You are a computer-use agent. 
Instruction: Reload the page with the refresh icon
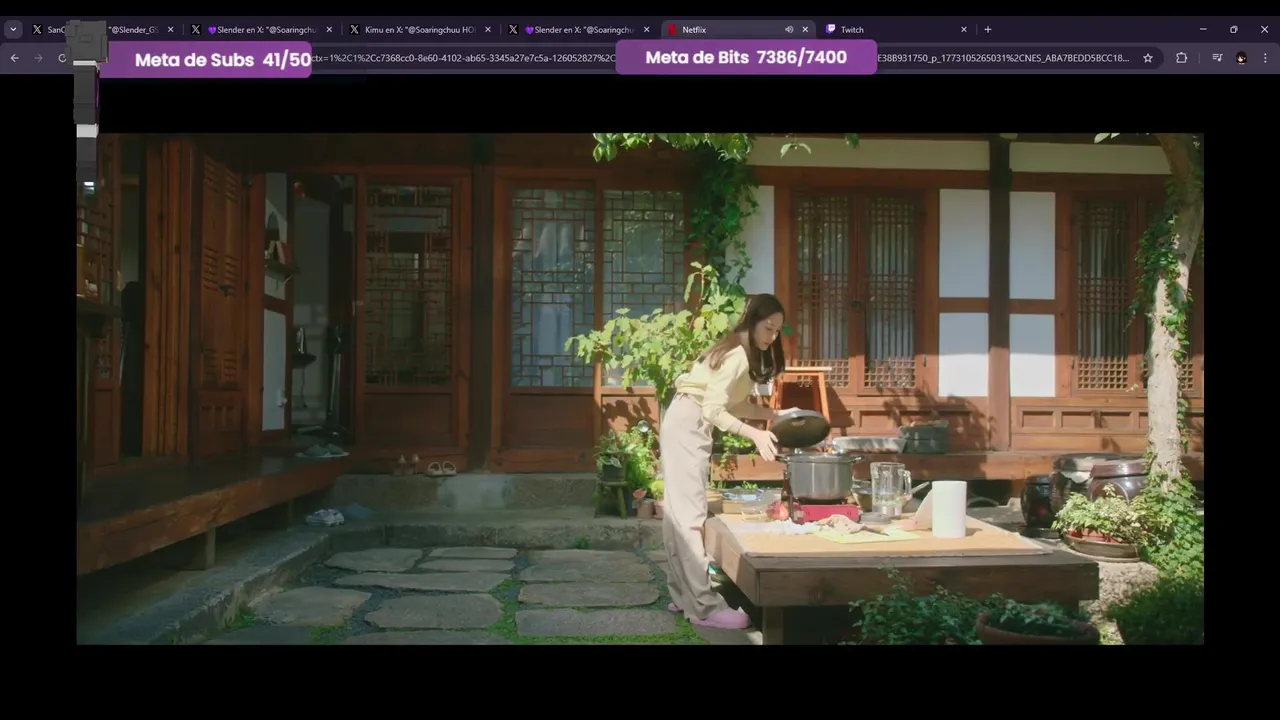[62, 58]
